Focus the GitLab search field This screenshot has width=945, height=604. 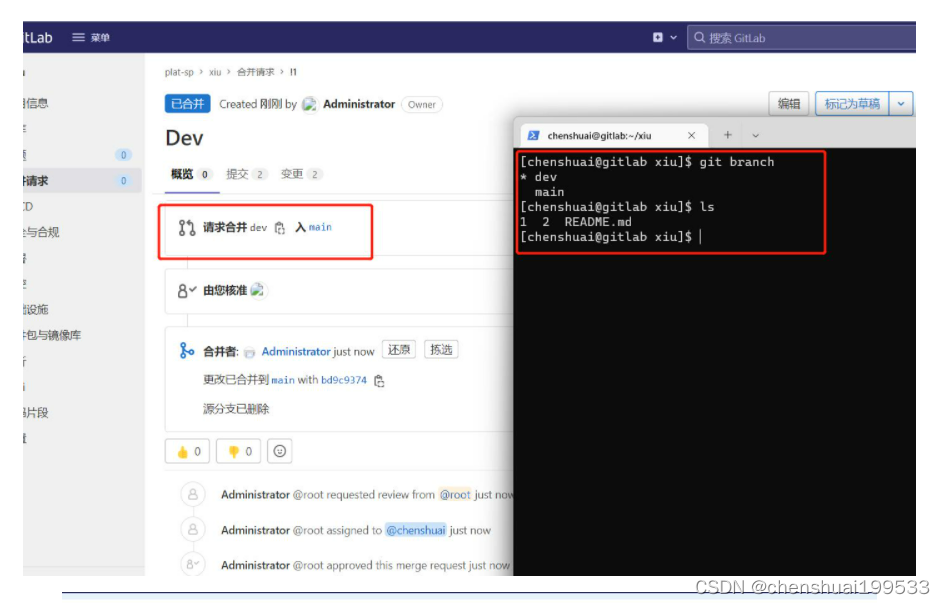[x=802, y=38]
